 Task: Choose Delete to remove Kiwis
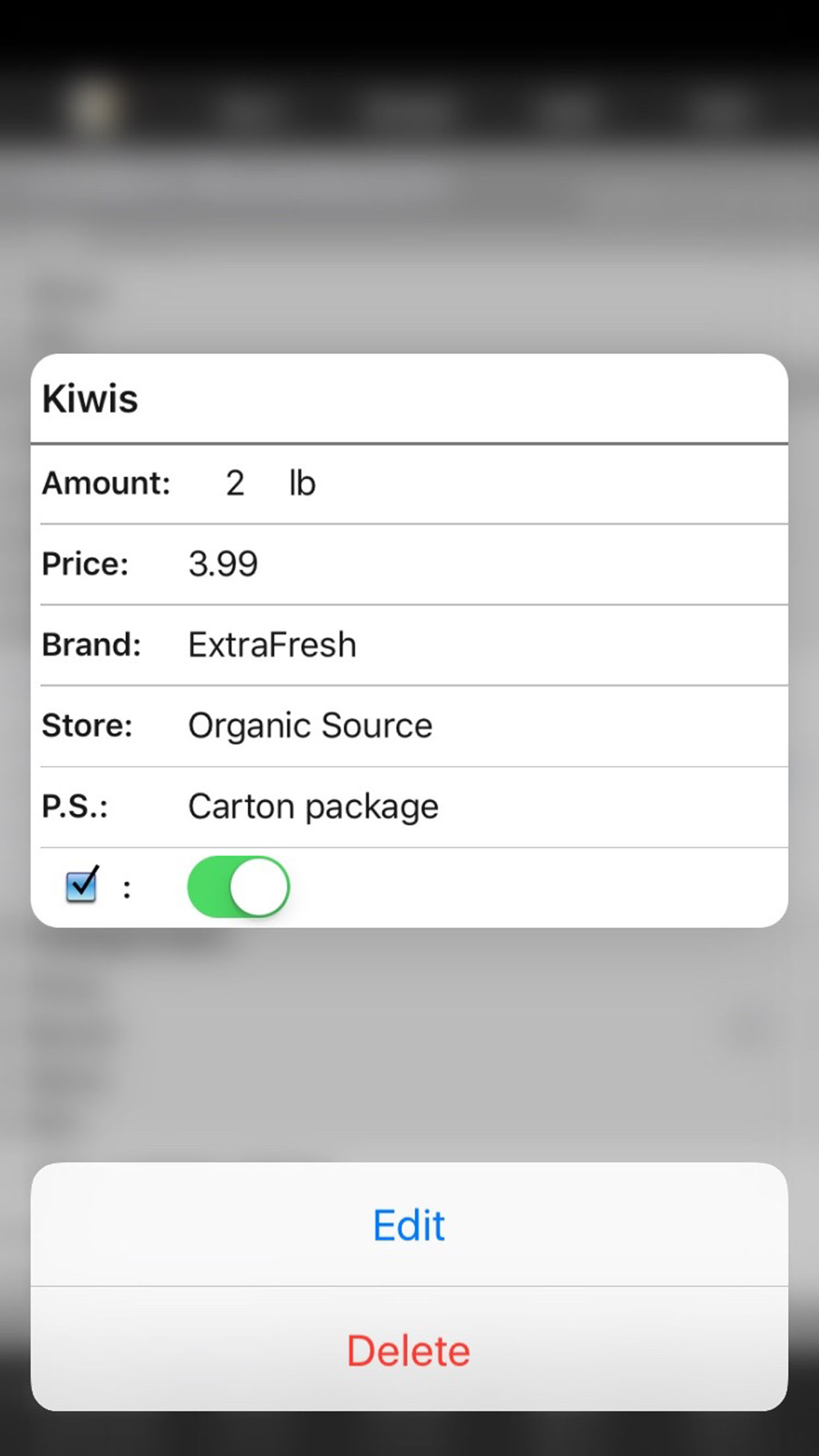coord(409,1350)
